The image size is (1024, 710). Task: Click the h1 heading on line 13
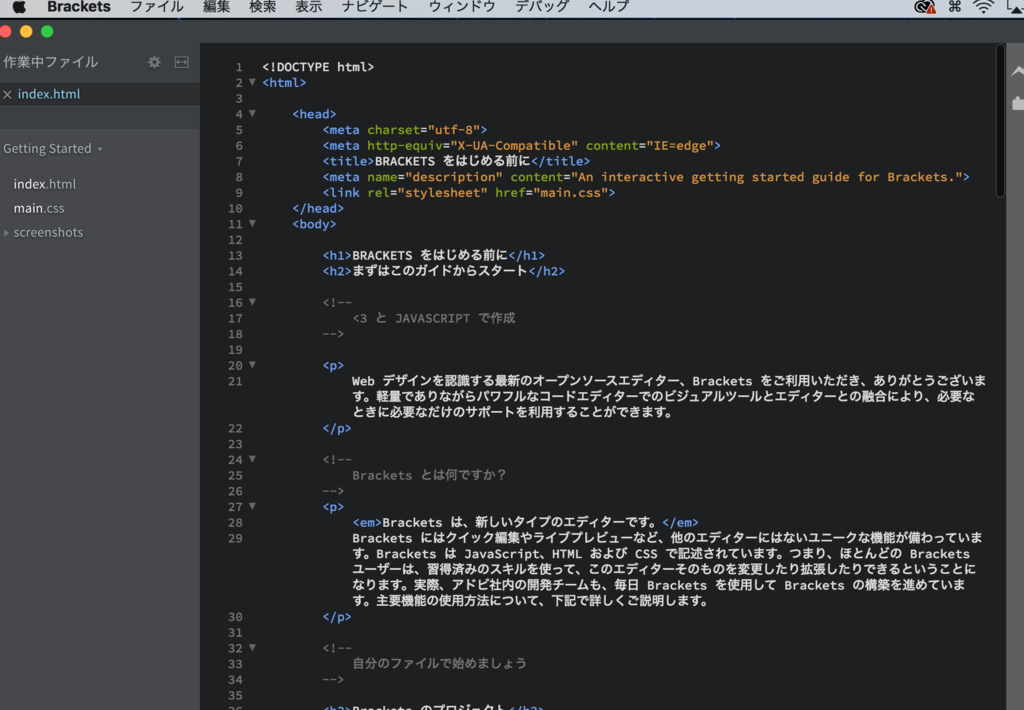tap(434, 255)
